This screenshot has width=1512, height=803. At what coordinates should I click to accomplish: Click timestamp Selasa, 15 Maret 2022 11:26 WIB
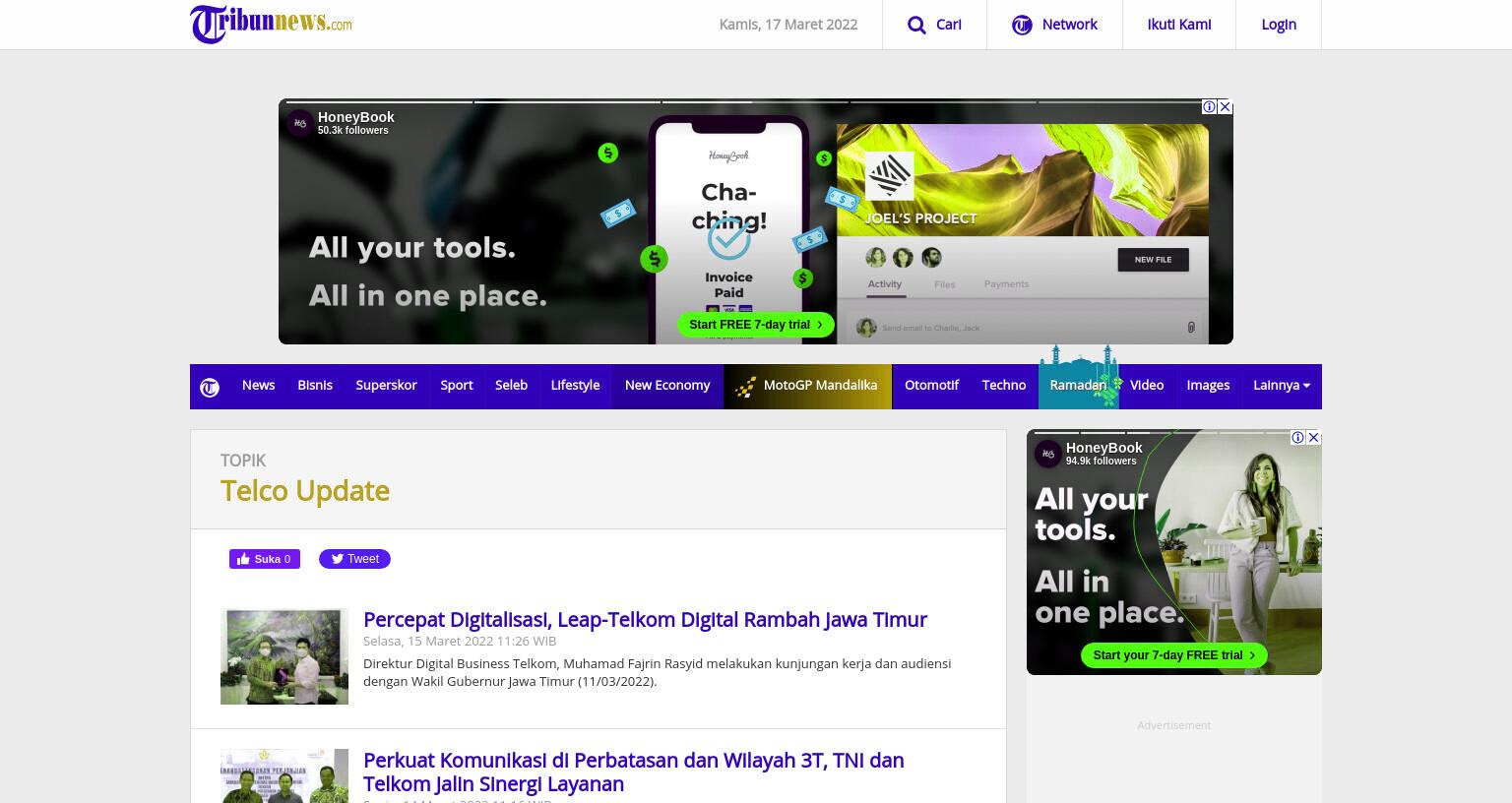click(x=460, y=641)
